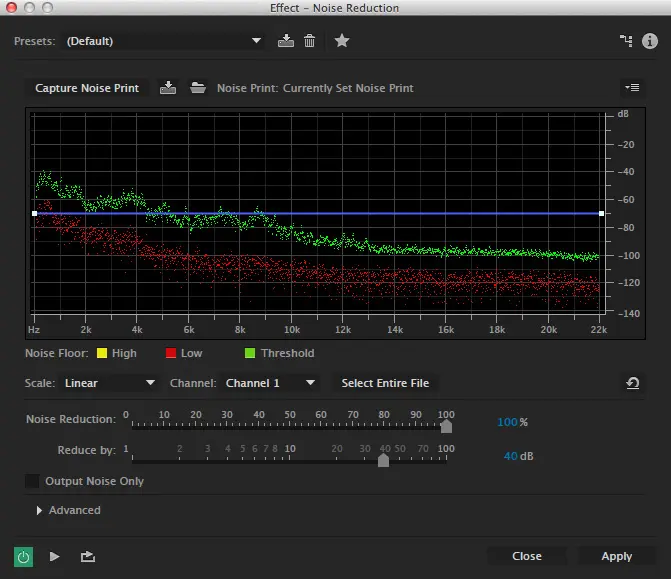This screenshot has height=579, width=671.
Task: Click the info icon at top right
Action: (x=650, y=41)
